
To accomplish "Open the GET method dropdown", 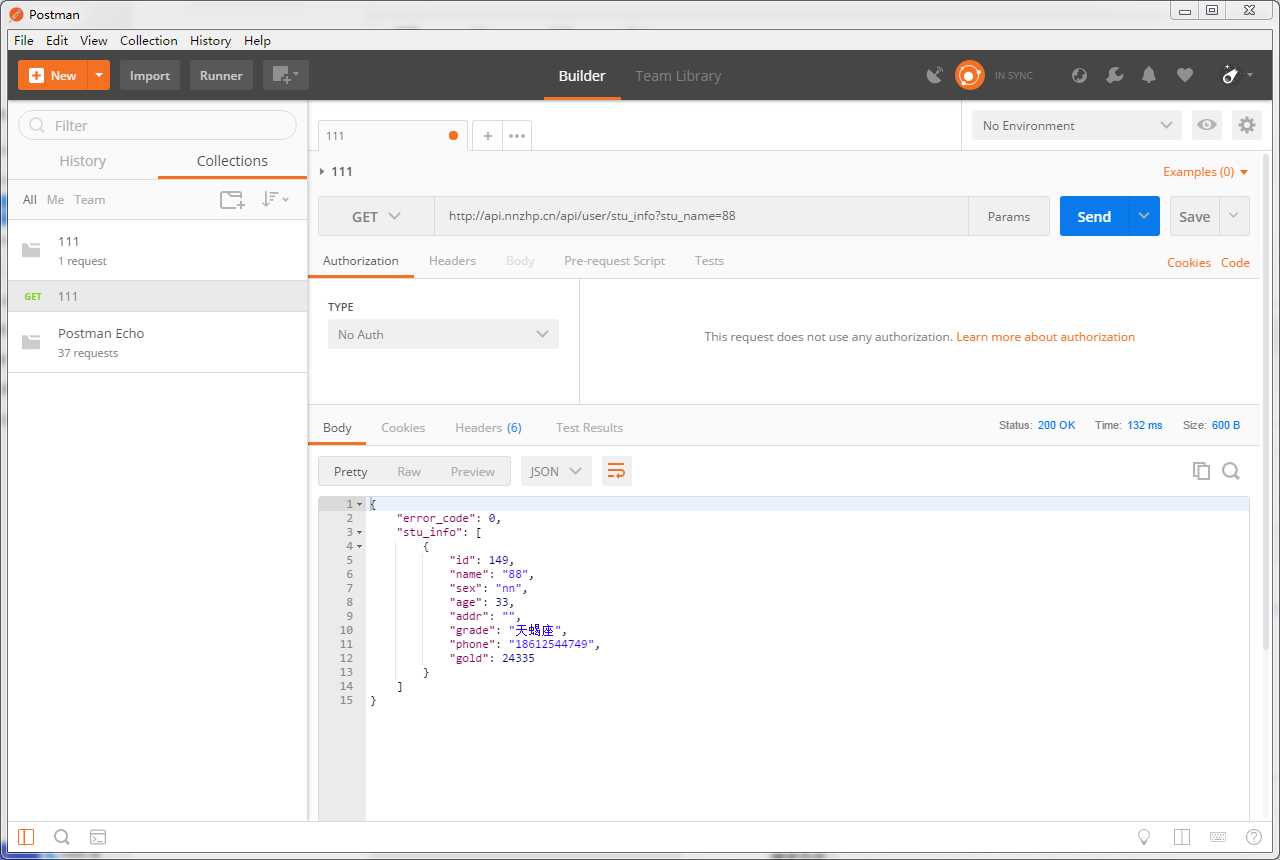I will point(376,216).
